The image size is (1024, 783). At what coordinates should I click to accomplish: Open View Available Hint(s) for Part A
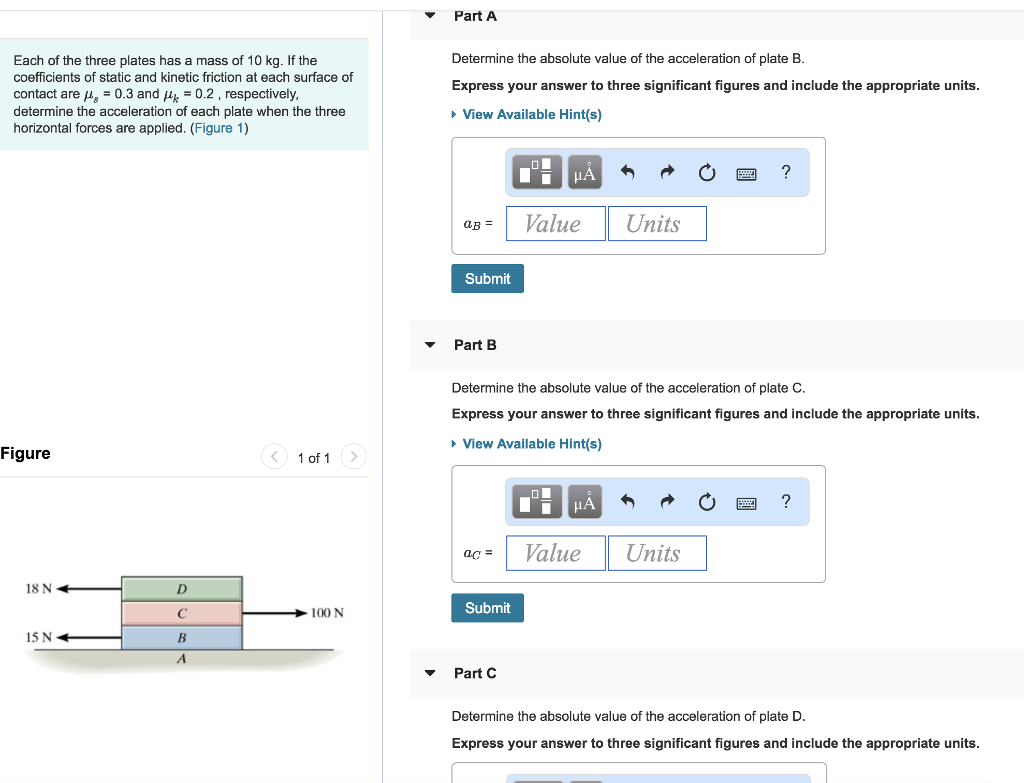pos(531,114)
